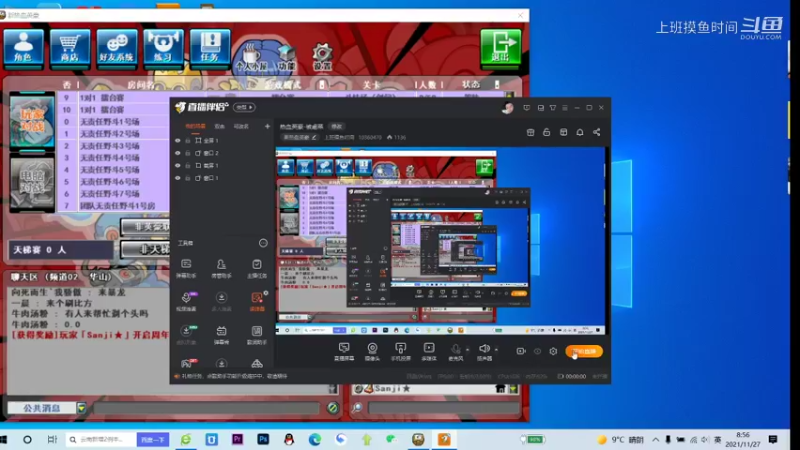
Task: Open the 弹幕助手 danmaku assistant tool
Action: coord(186,268)
